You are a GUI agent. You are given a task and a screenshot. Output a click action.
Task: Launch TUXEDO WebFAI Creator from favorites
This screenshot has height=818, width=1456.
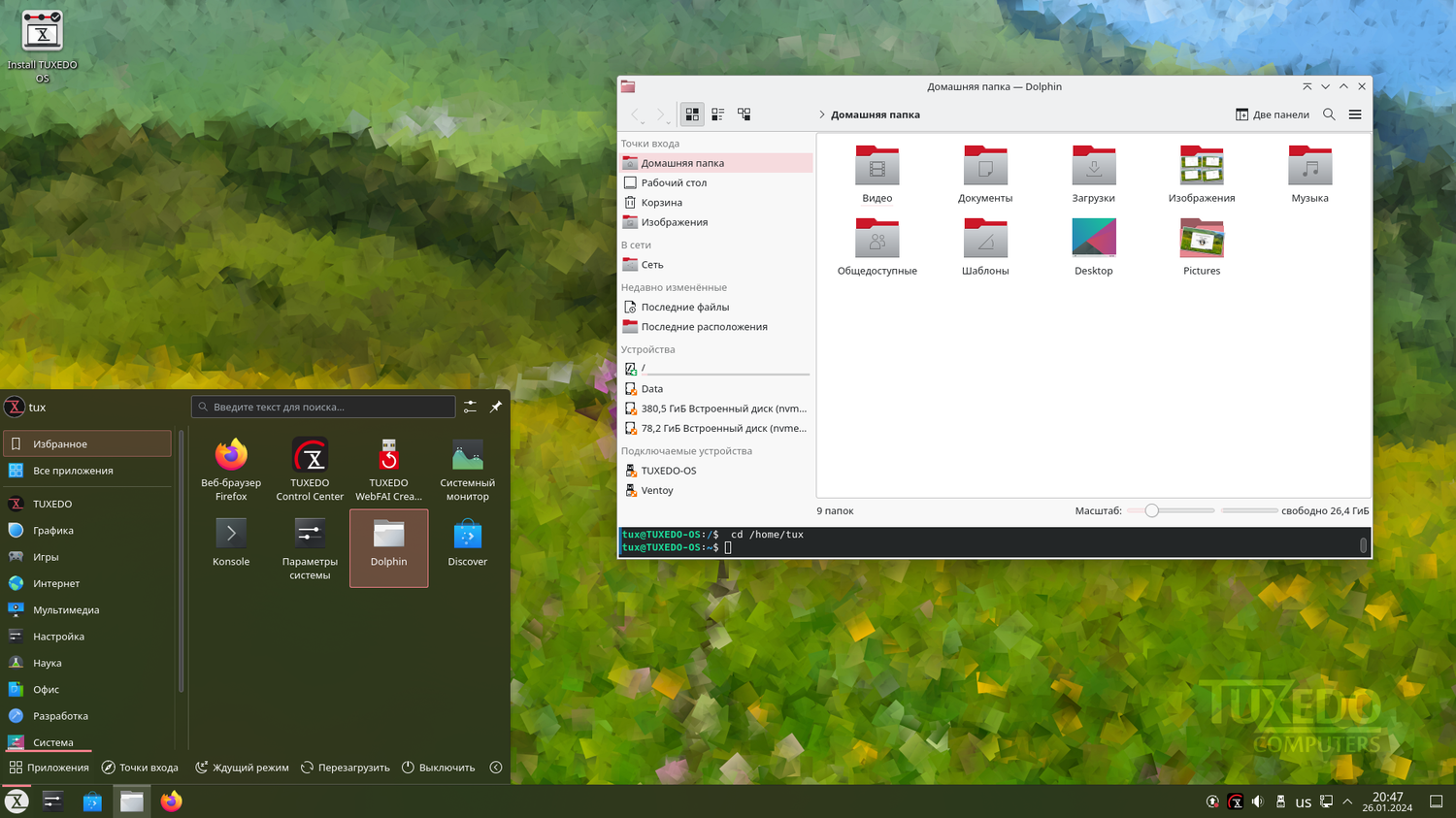tap(388, 470)
